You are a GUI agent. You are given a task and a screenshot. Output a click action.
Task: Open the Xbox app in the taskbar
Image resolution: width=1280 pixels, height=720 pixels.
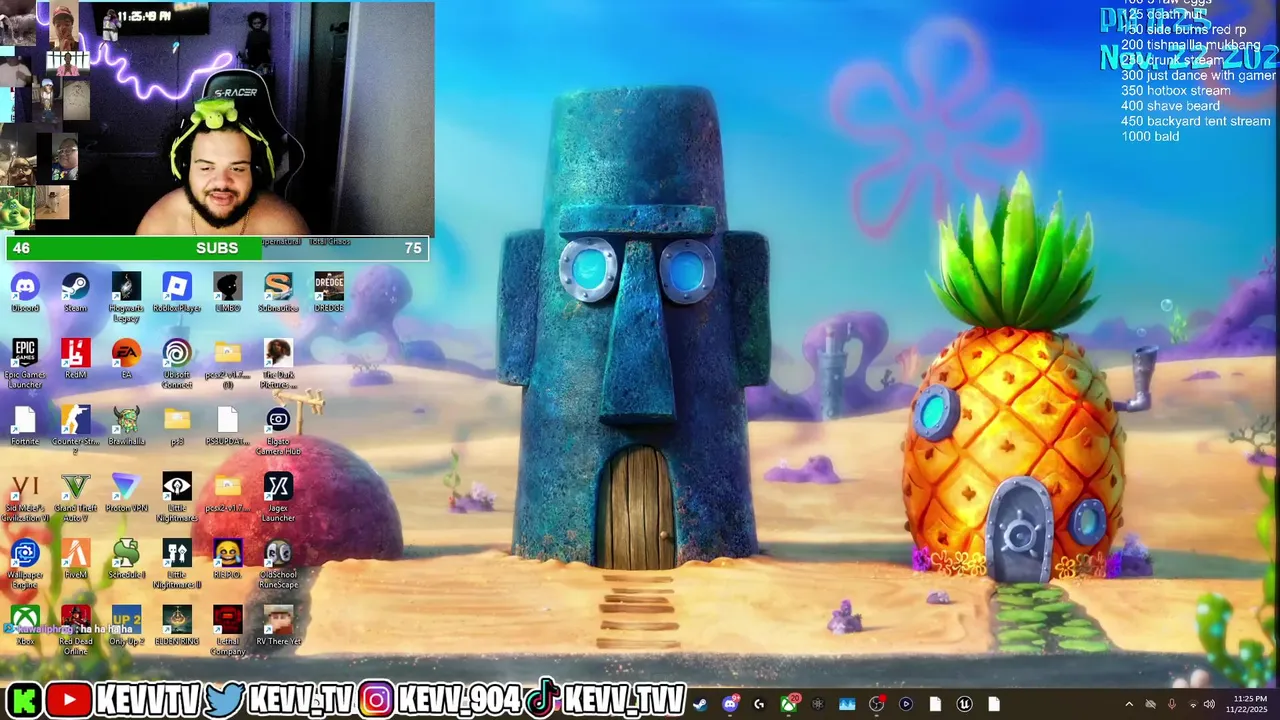click(x=789, y=704)
